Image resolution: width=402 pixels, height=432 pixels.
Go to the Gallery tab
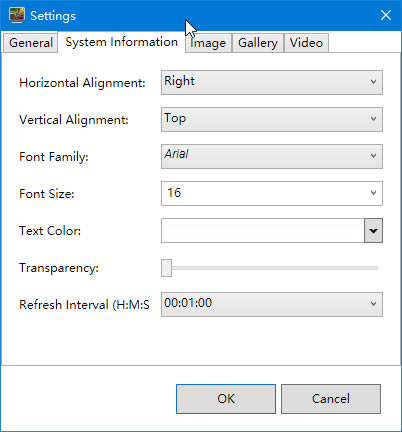tap(258, 43)
